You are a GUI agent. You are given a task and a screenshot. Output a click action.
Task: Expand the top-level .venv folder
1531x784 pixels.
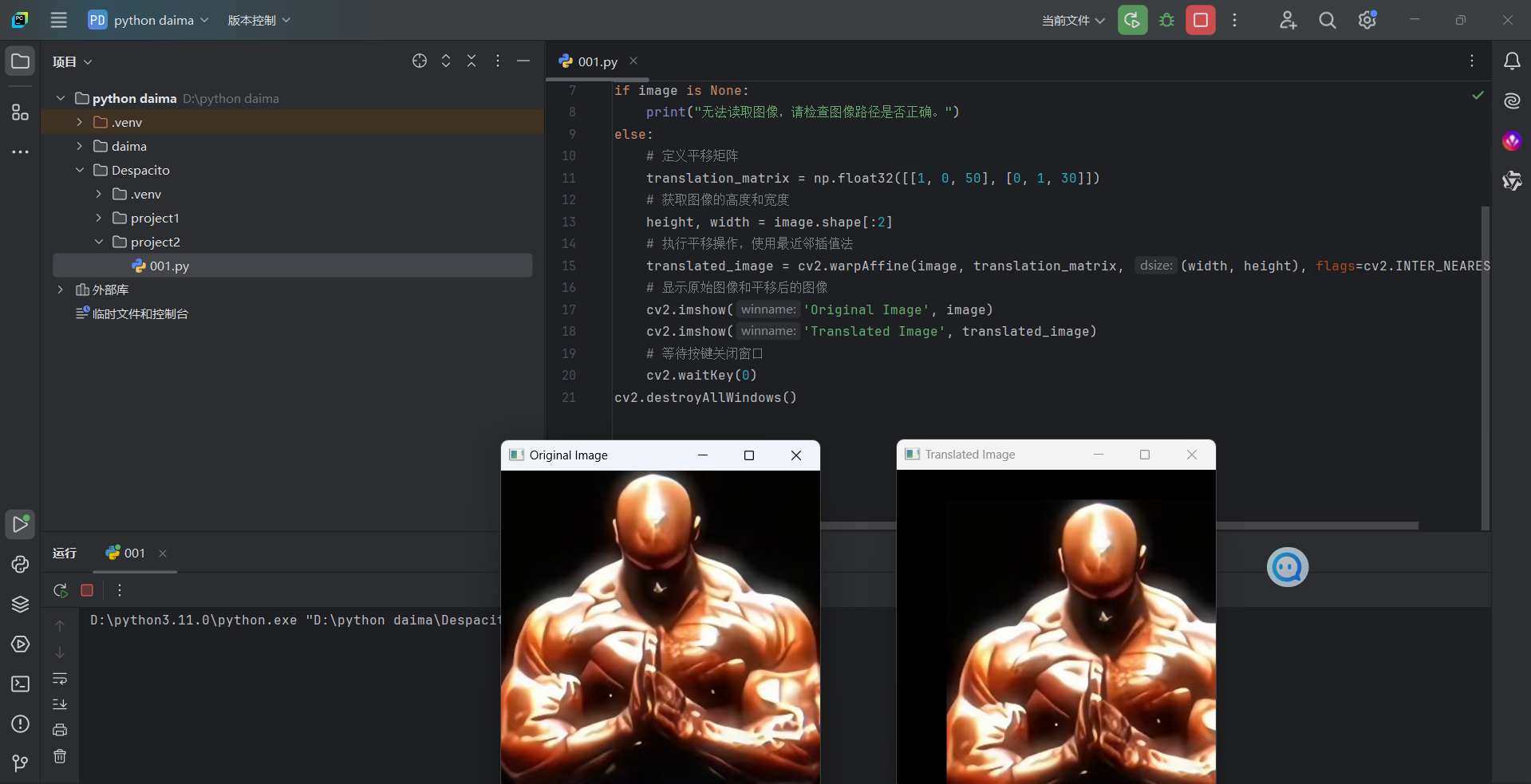(80, 122)
